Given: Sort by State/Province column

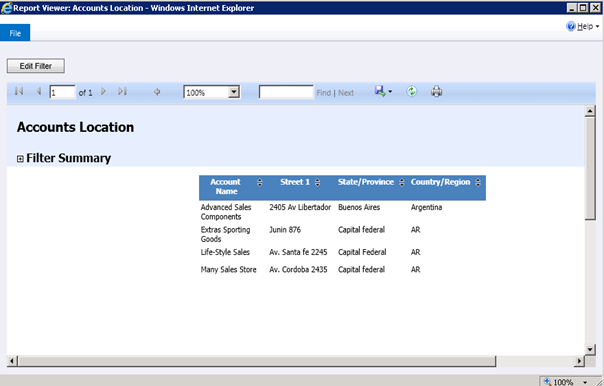Looking at the screenshot, I should (x=402, y=182).
